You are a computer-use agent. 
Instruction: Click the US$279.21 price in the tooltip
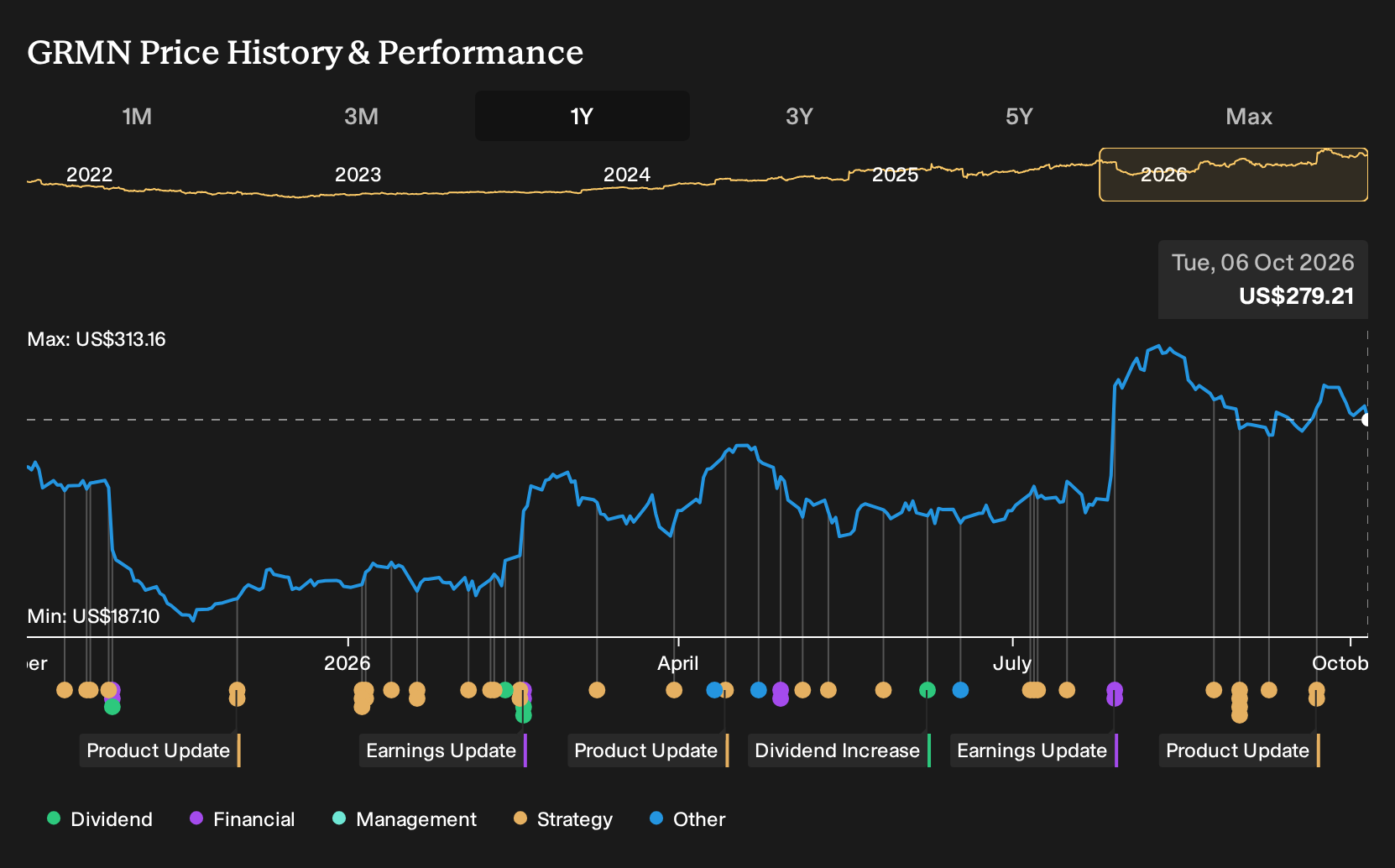tap(1296, 296)
